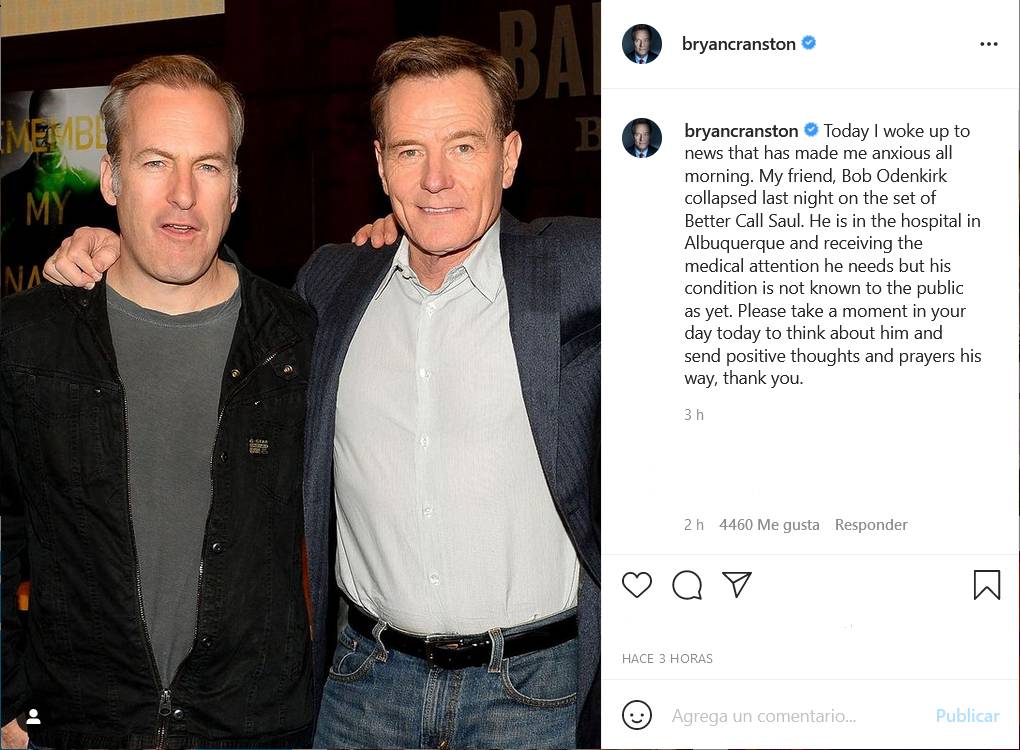Share post with the paper plane icon
The width and height of the screenshot is (1020, 750).
click(x=737, y=585)
